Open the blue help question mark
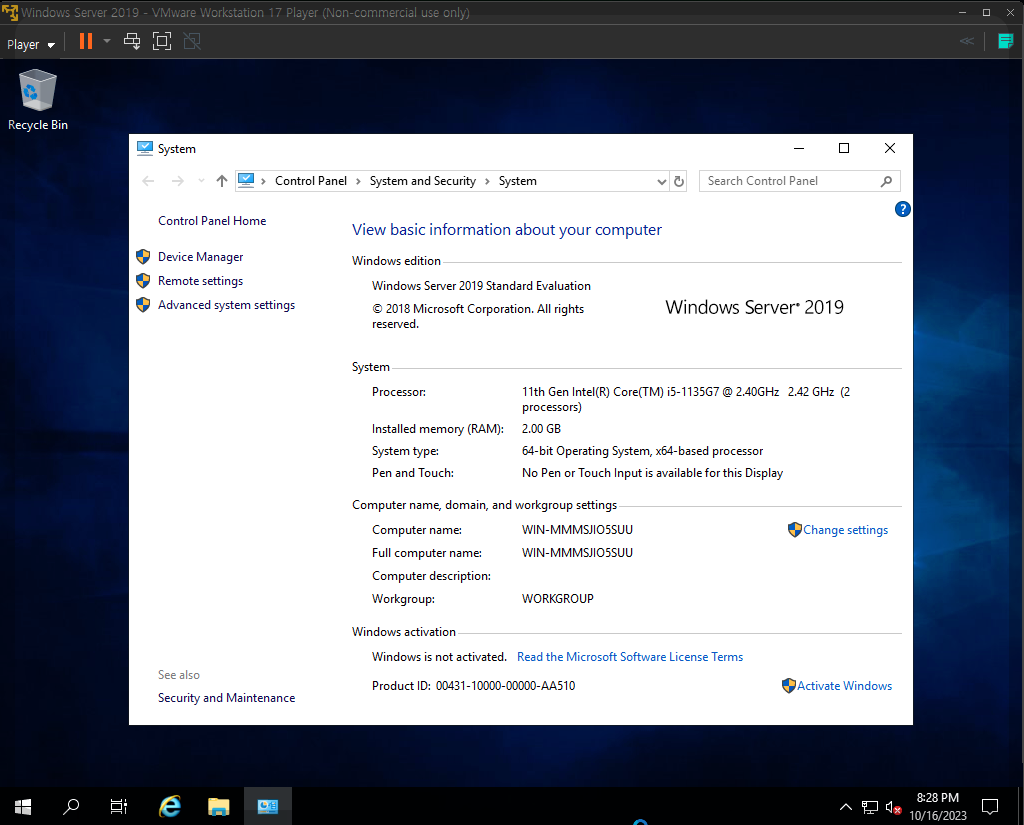 click(x=903, y=209)
